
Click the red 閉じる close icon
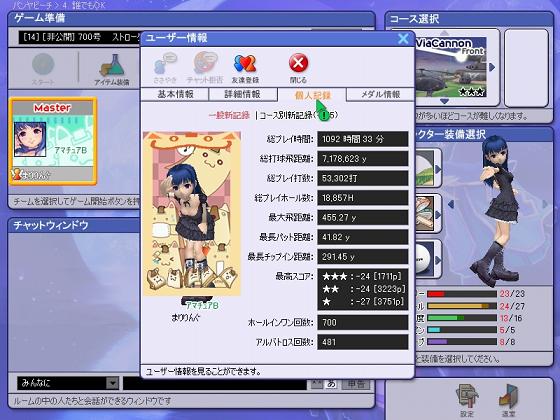coord(298,63)
